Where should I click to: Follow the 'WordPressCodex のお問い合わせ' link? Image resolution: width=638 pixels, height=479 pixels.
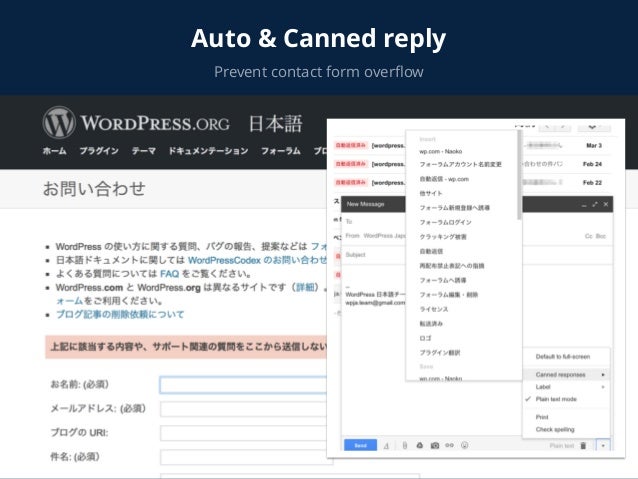coord(258,260)
